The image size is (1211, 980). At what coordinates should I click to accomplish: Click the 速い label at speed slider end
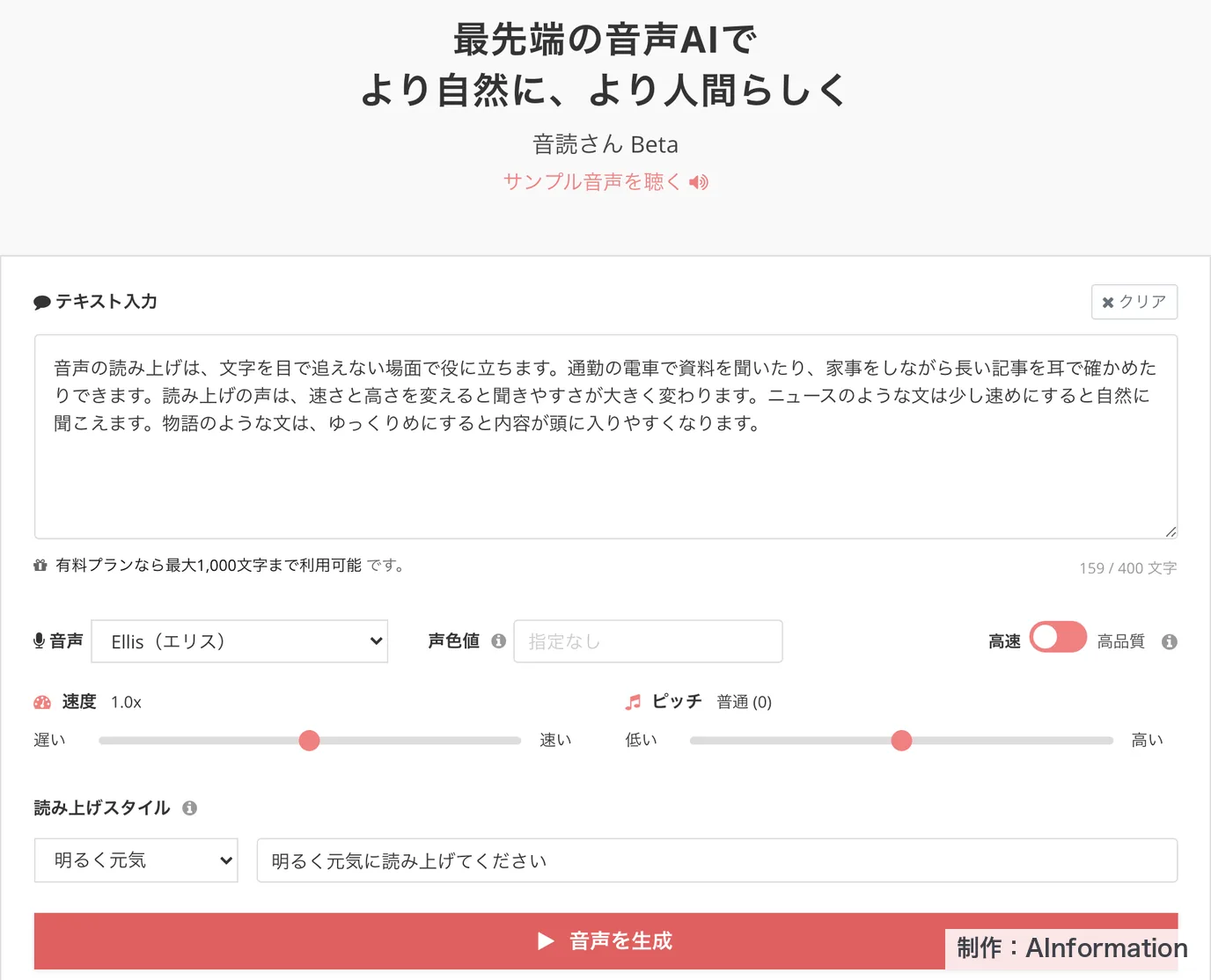(555, 741)
